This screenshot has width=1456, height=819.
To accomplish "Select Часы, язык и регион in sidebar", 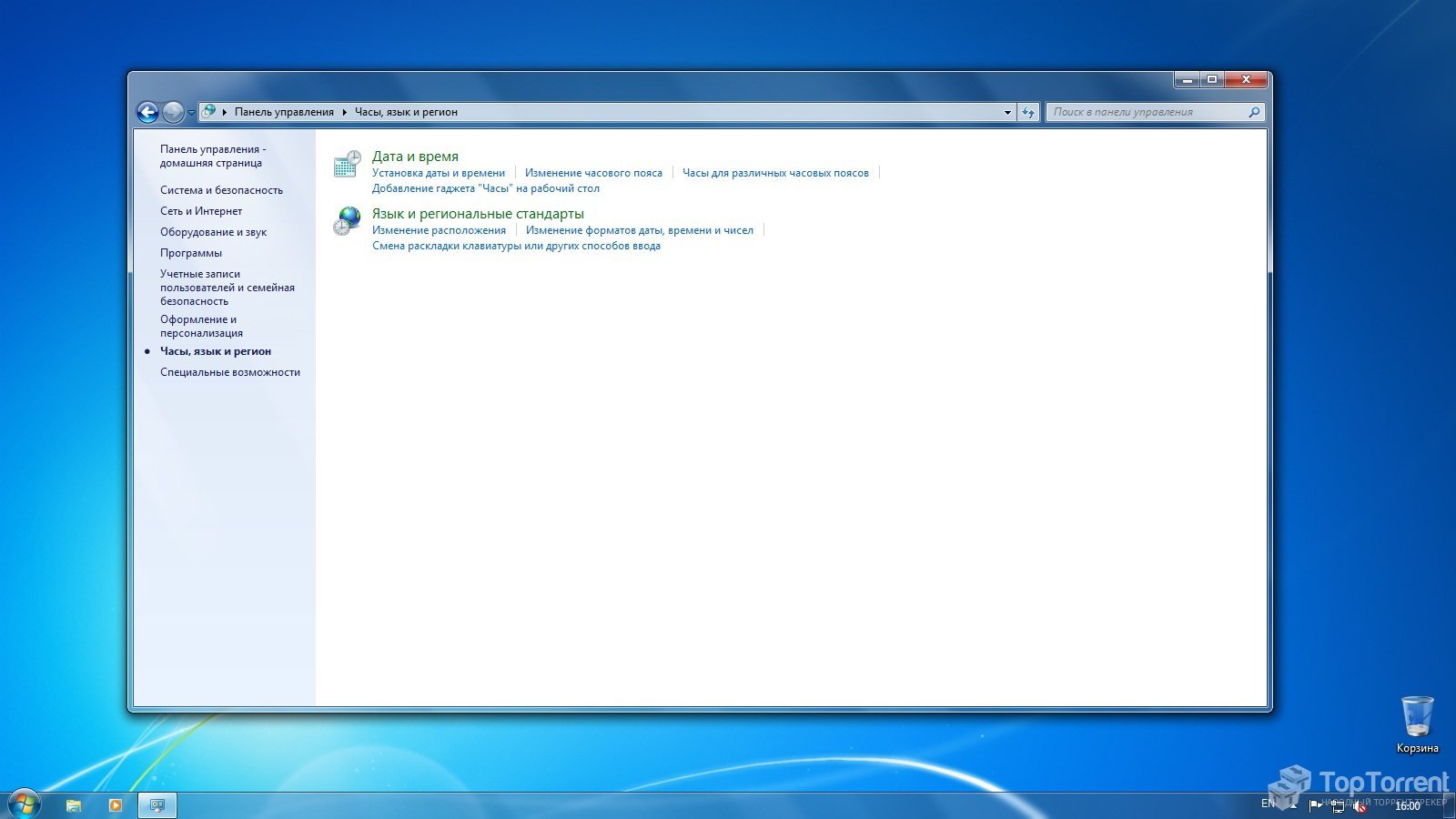I will tap(216, 351).
